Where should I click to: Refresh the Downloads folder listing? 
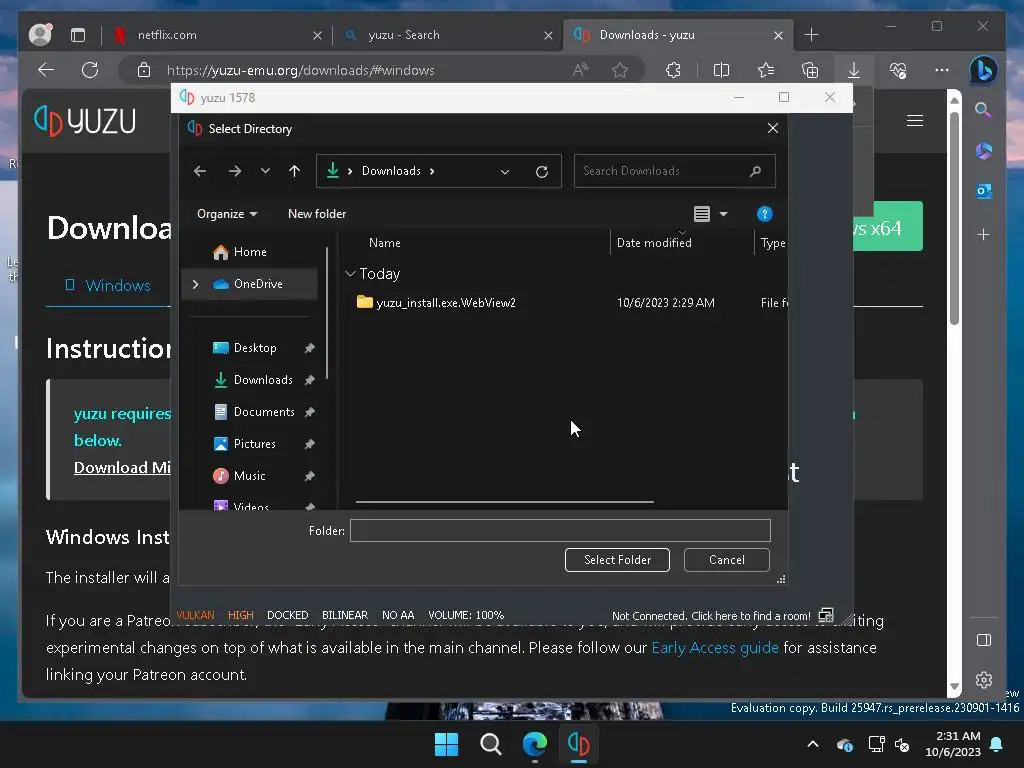541,172
